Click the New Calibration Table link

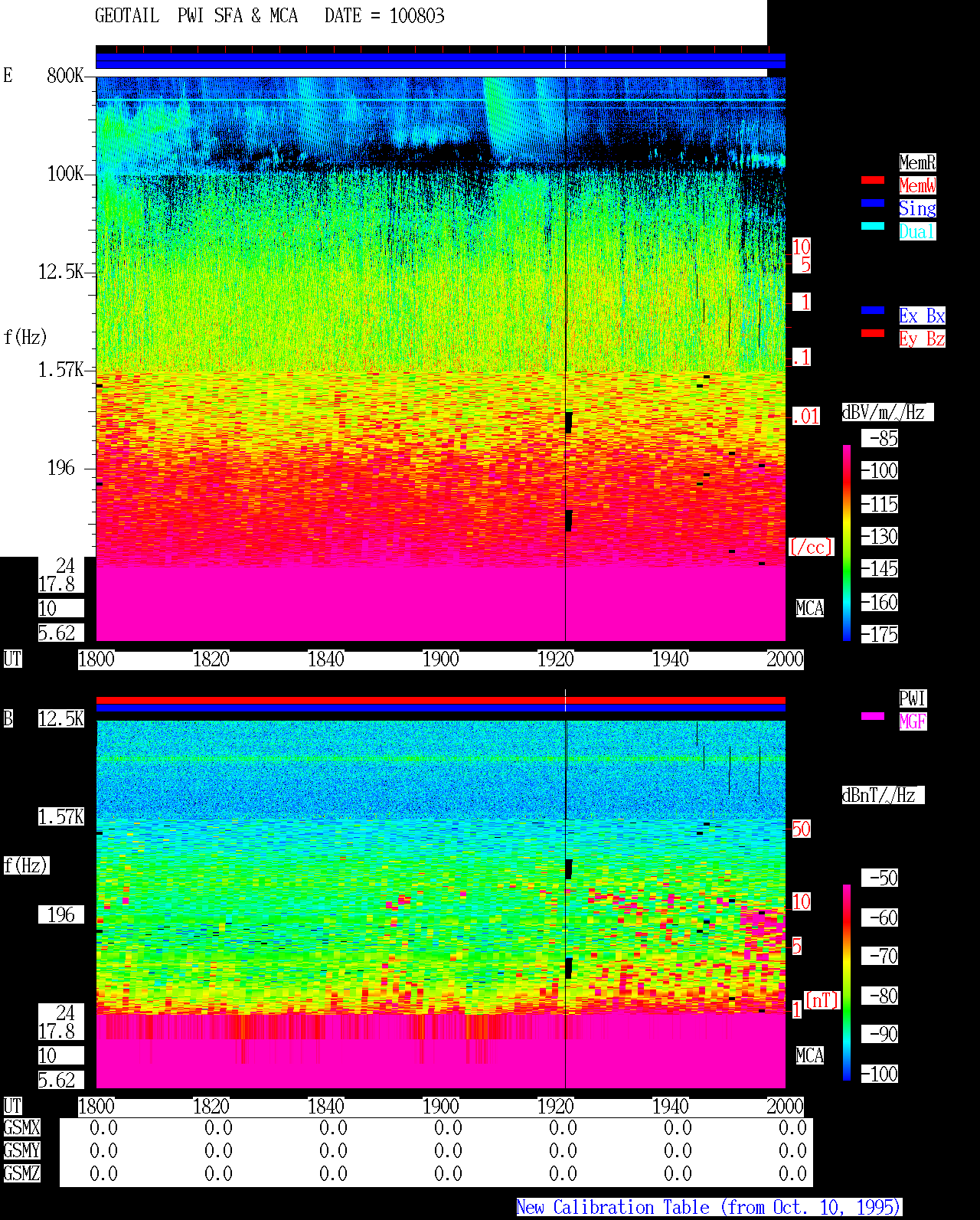pos(709,1207)
